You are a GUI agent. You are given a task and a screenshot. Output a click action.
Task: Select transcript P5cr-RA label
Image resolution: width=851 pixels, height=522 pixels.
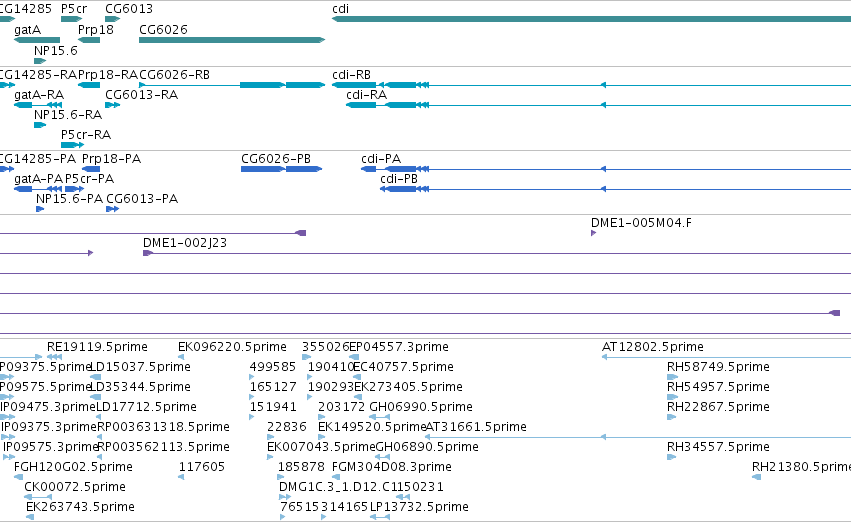pos(86,135)
